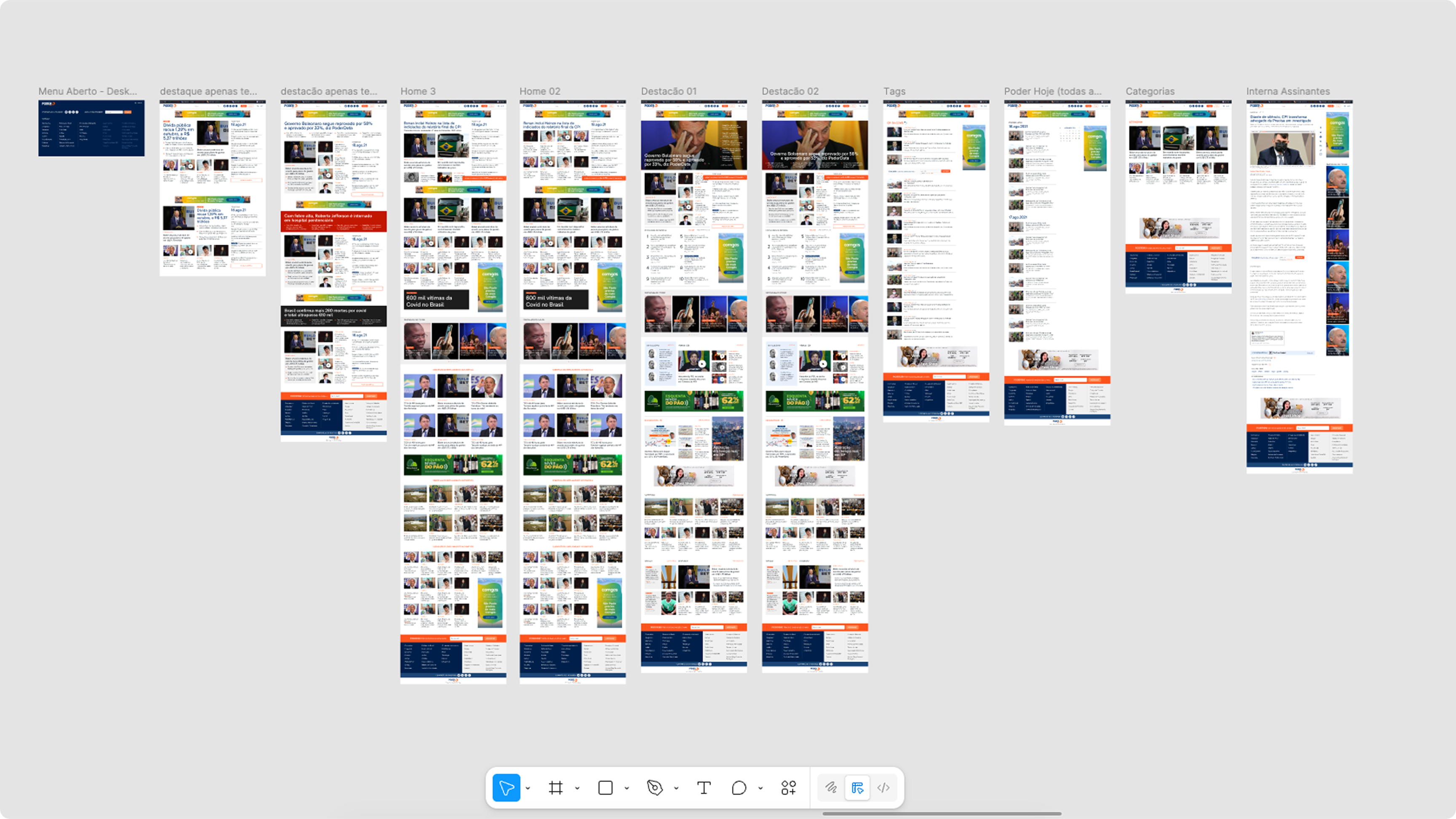
Task: Select the Move tool in the toolbar
Action: click(x=506, y=787)
